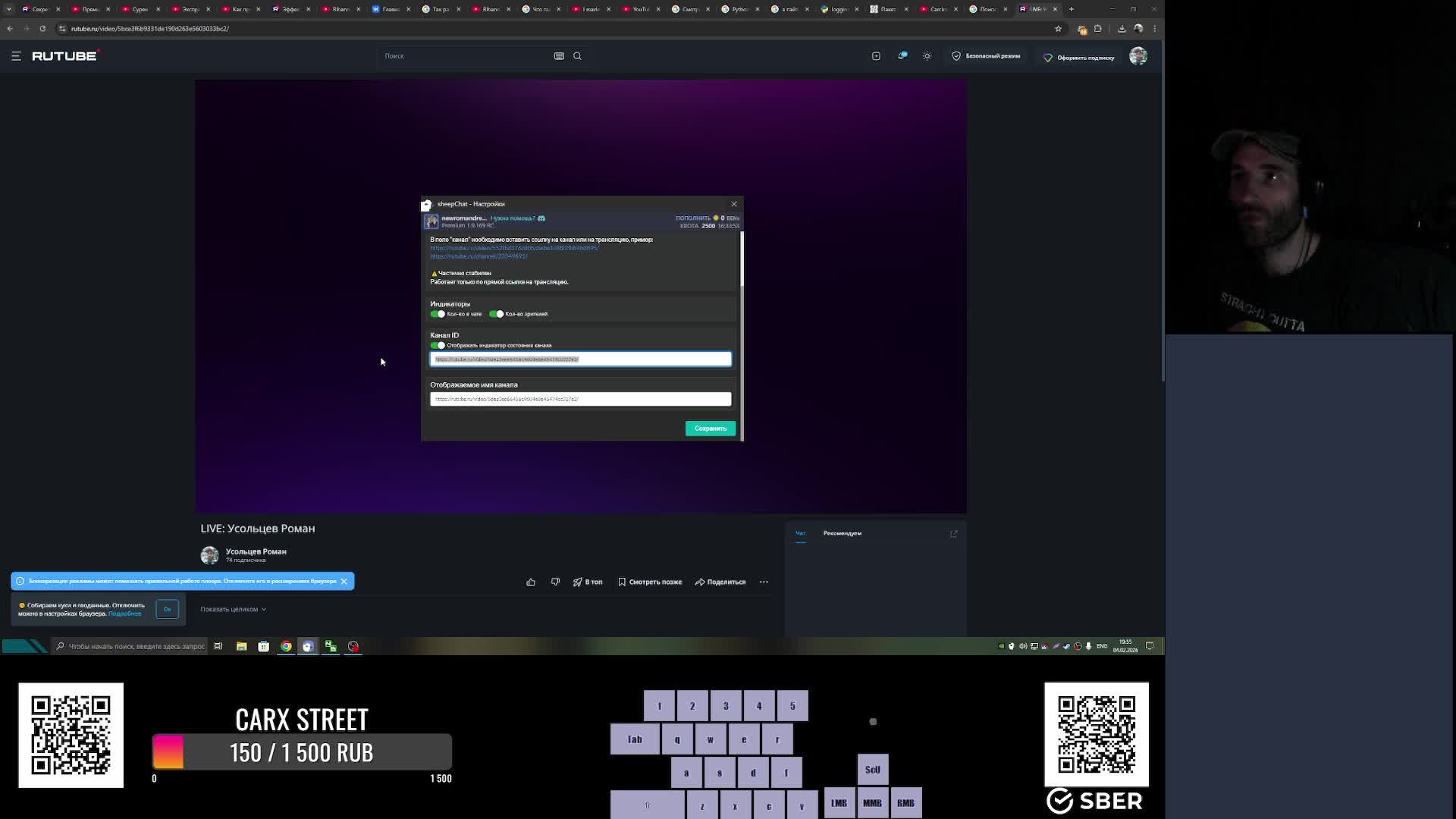Click the Поделиться share button
The image size is (1456, 819).
[x=720, y=582]
